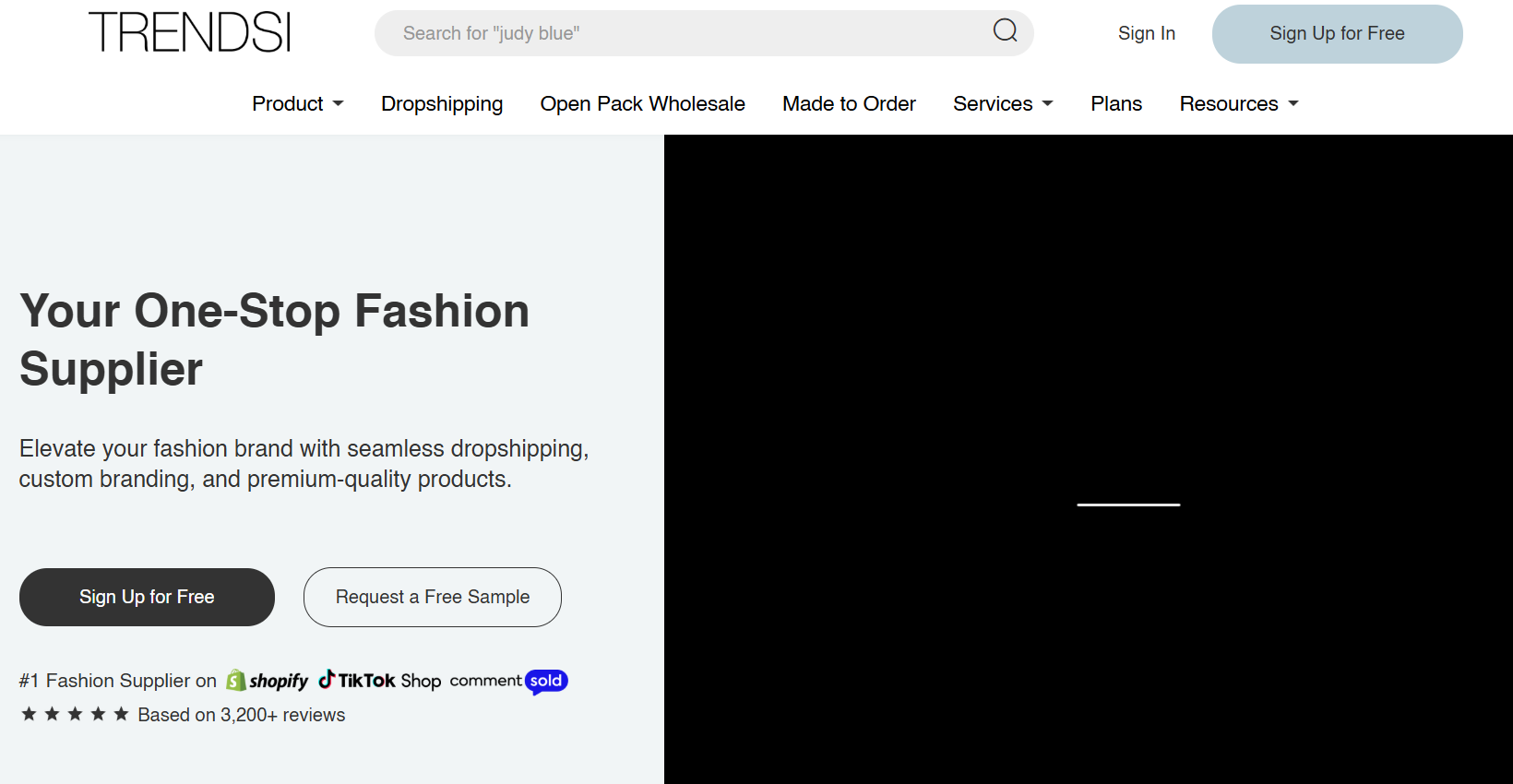Click the TRENDSI logo
The width and height of the screenshot is (1513, 784).
[x=190, y=33]
